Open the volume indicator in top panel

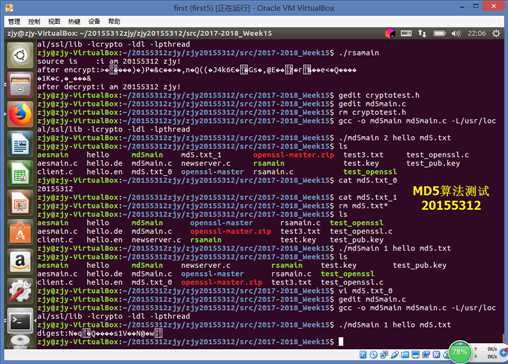(x=456, y=33)
